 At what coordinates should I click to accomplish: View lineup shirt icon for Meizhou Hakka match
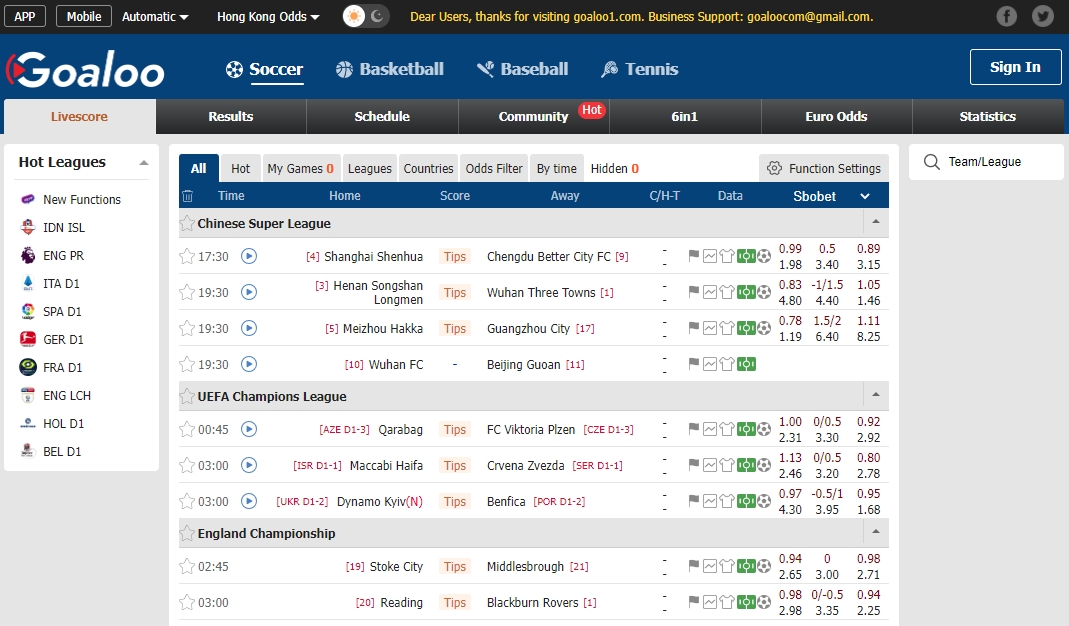727,328
